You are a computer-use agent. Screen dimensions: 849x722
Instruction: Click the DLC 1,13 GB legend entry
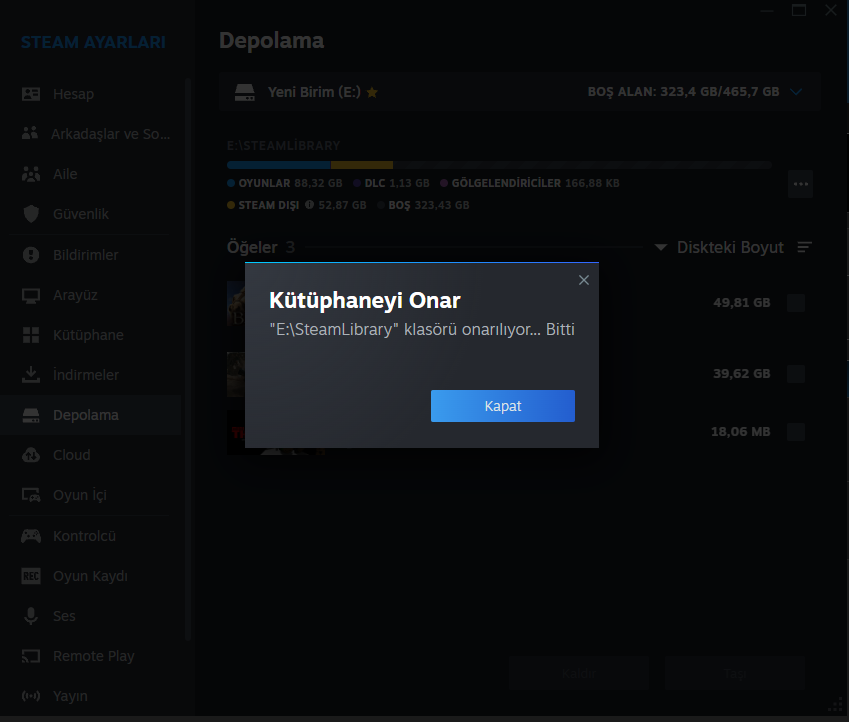click(x=391, y=183)
